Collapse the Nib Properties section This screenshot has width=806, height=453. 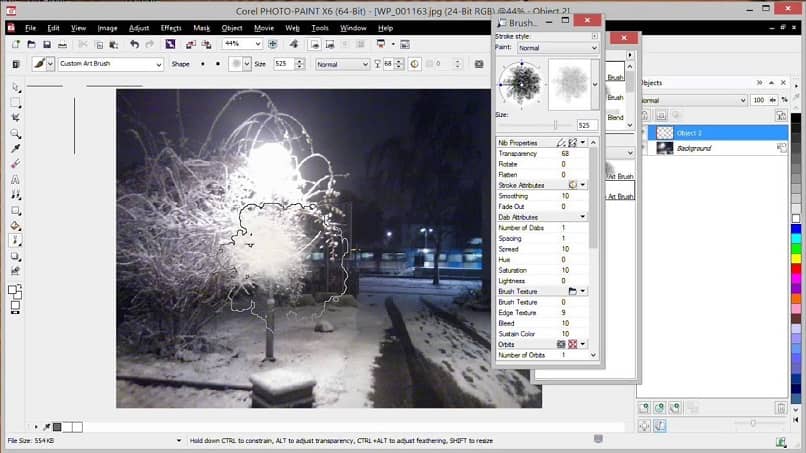click(x=582, y=143)
